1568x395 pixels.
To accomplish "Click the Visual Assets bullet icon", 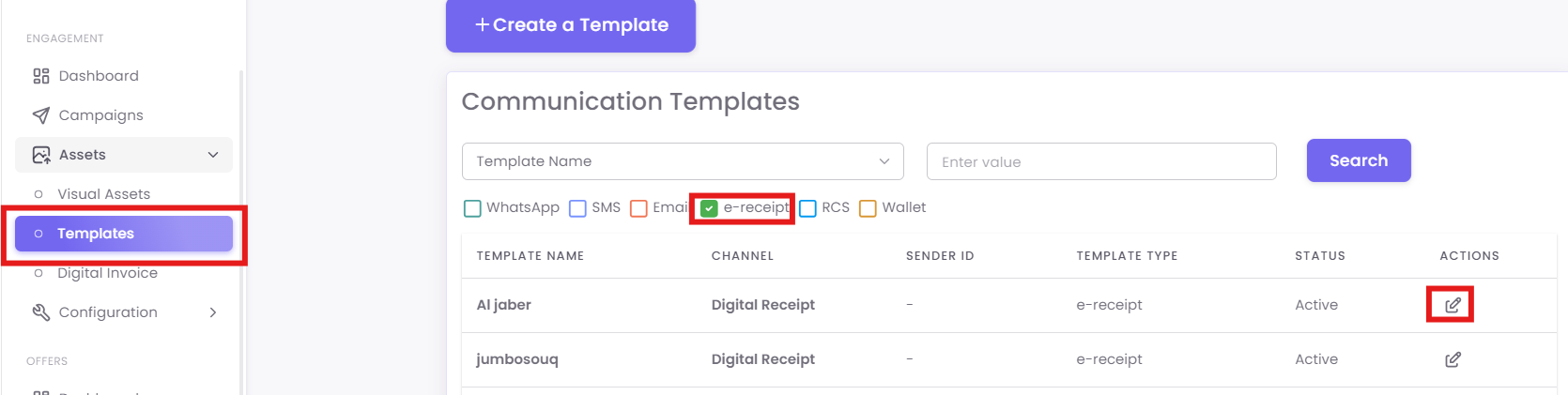I will tap(38, 194).
